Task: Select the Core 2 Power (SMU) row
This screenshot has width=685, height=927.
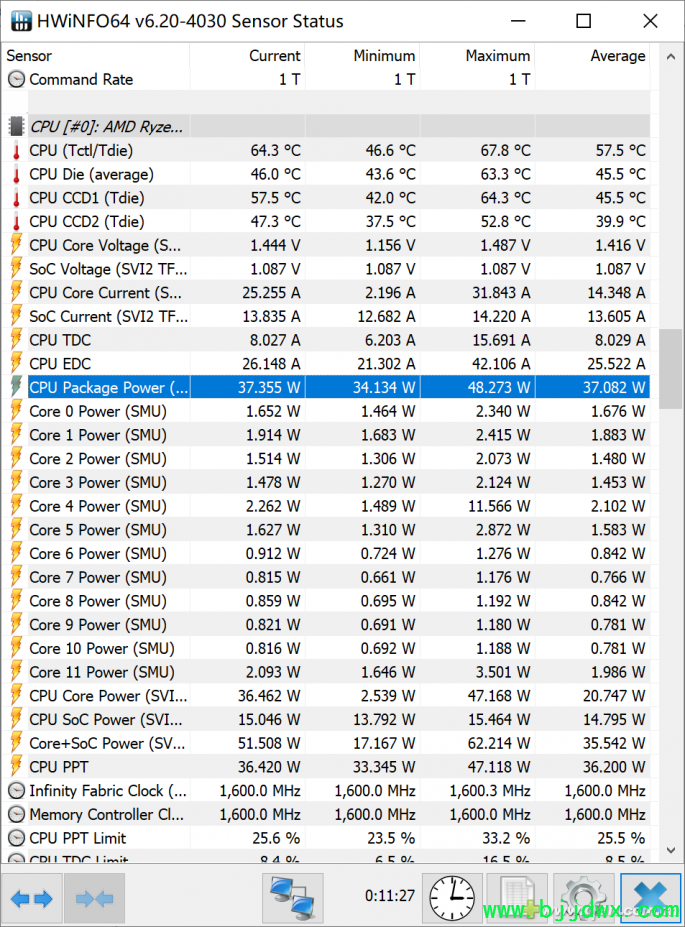Action: click(x=326, y=459)
